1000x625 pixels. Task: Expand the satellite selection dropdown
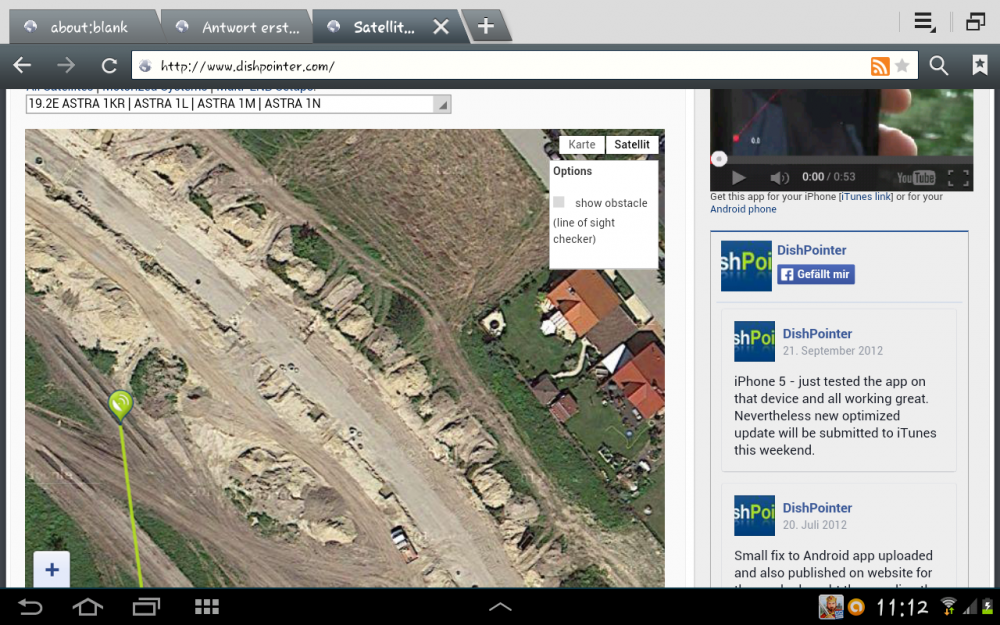[442, 104]
